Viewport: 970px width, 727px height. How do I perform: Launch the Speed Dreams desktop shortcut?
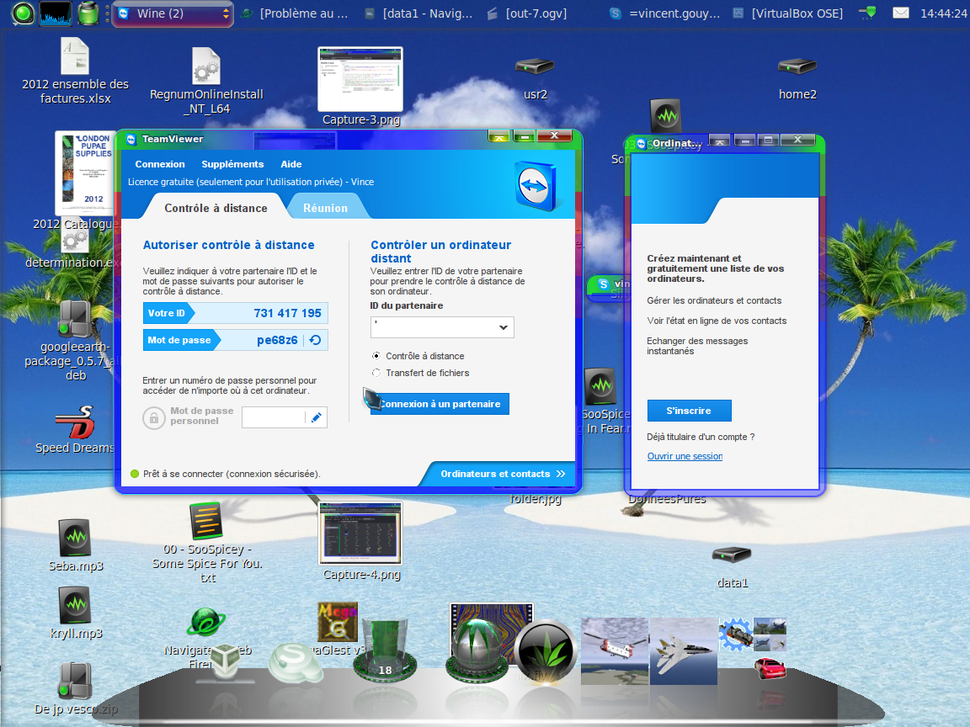coord(75,423)
